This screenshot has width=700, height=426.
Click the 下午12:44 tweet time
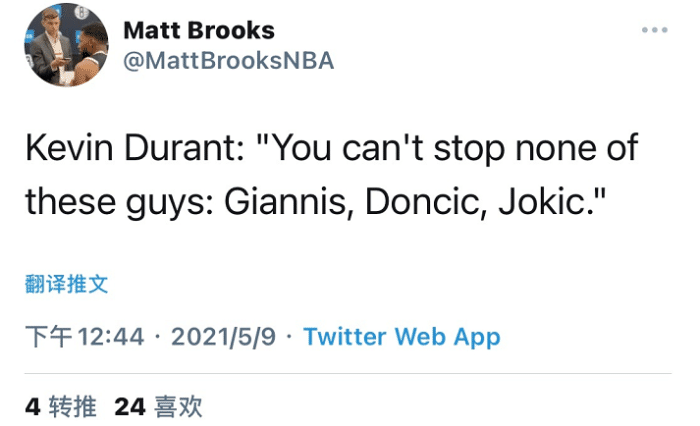(85, 337)
